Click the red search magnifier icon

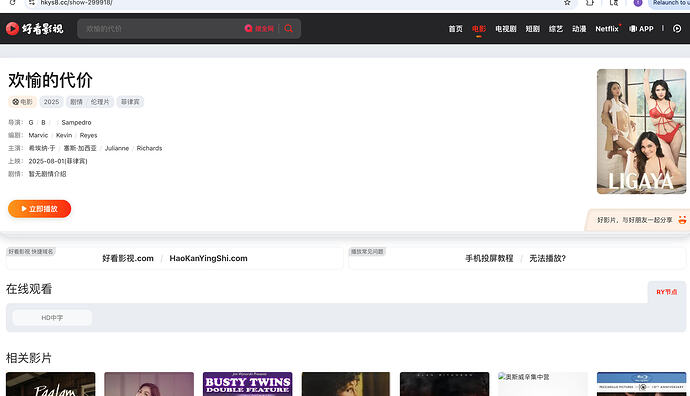289,29
